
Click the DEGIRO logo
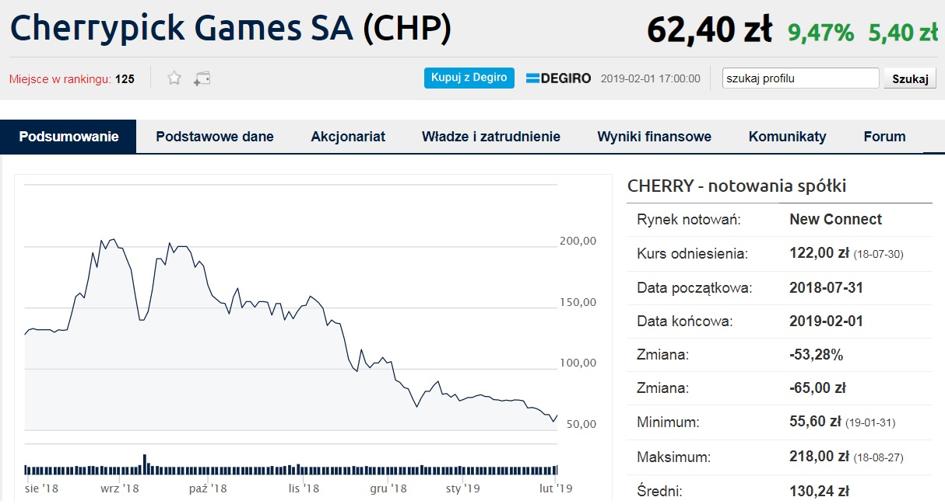coord(558,78)
